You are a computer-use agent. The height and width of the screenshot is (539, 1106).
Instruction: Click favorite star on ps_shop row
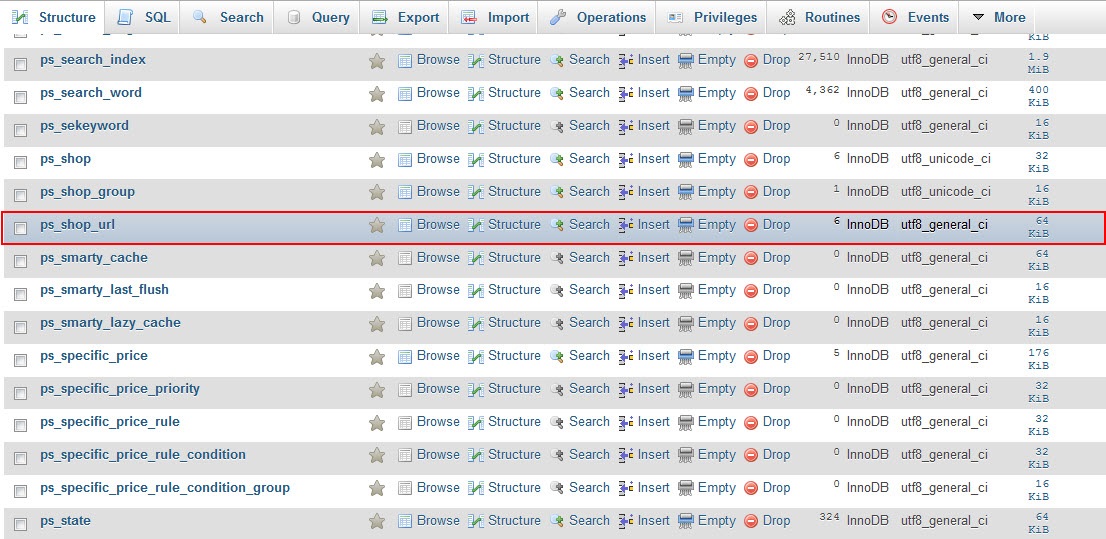(x=377, y=159)
